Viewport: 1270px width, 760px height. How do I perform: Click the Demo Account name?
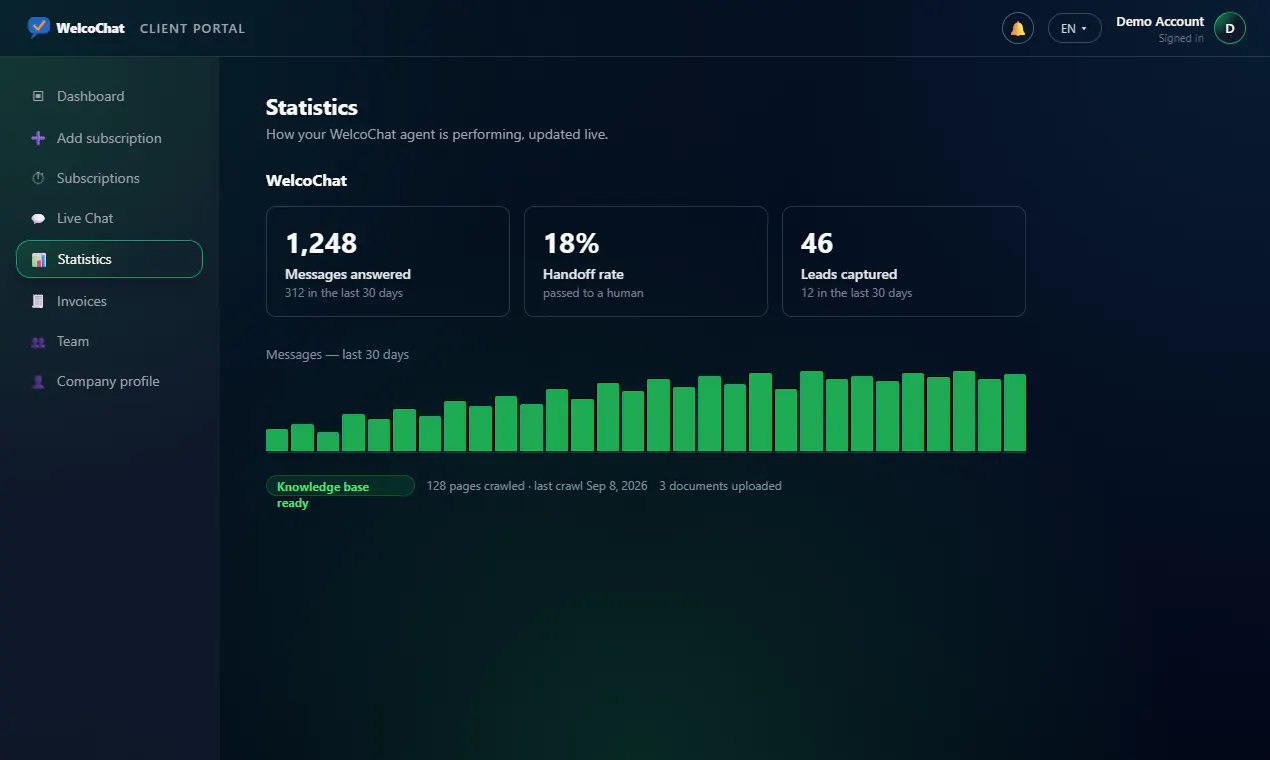coord(1160,21)
